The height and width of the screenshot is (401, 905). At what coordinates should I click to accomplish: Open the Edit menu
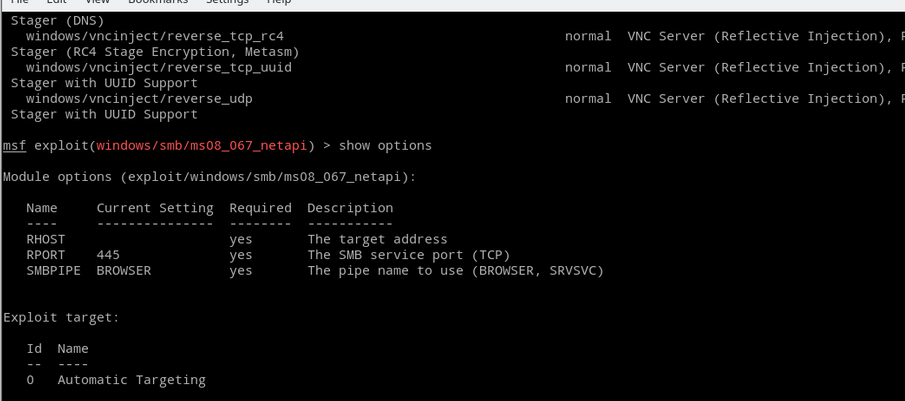point(56,2)
